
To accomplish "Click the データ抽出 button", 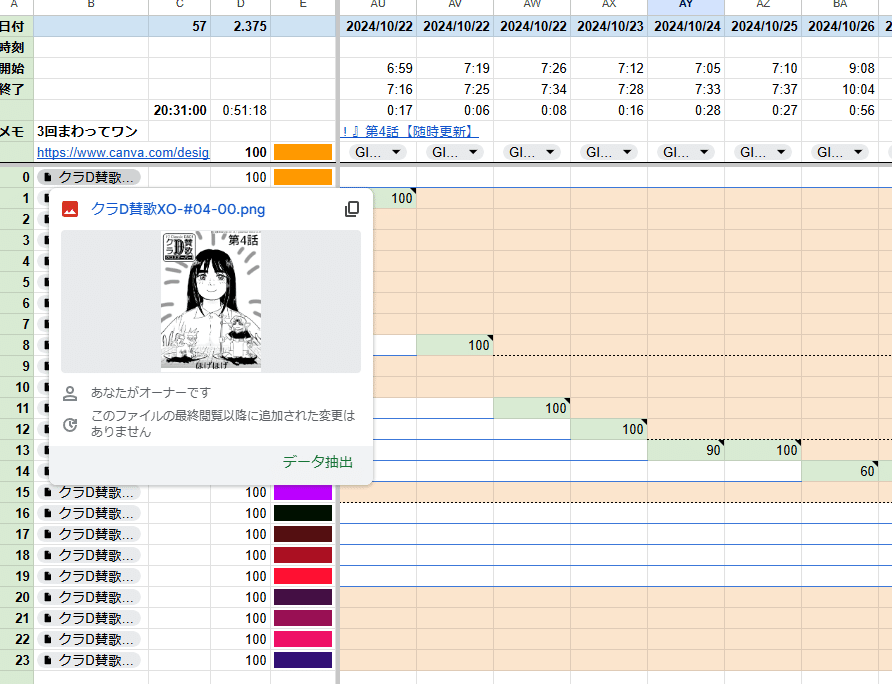I will point(317,462).
